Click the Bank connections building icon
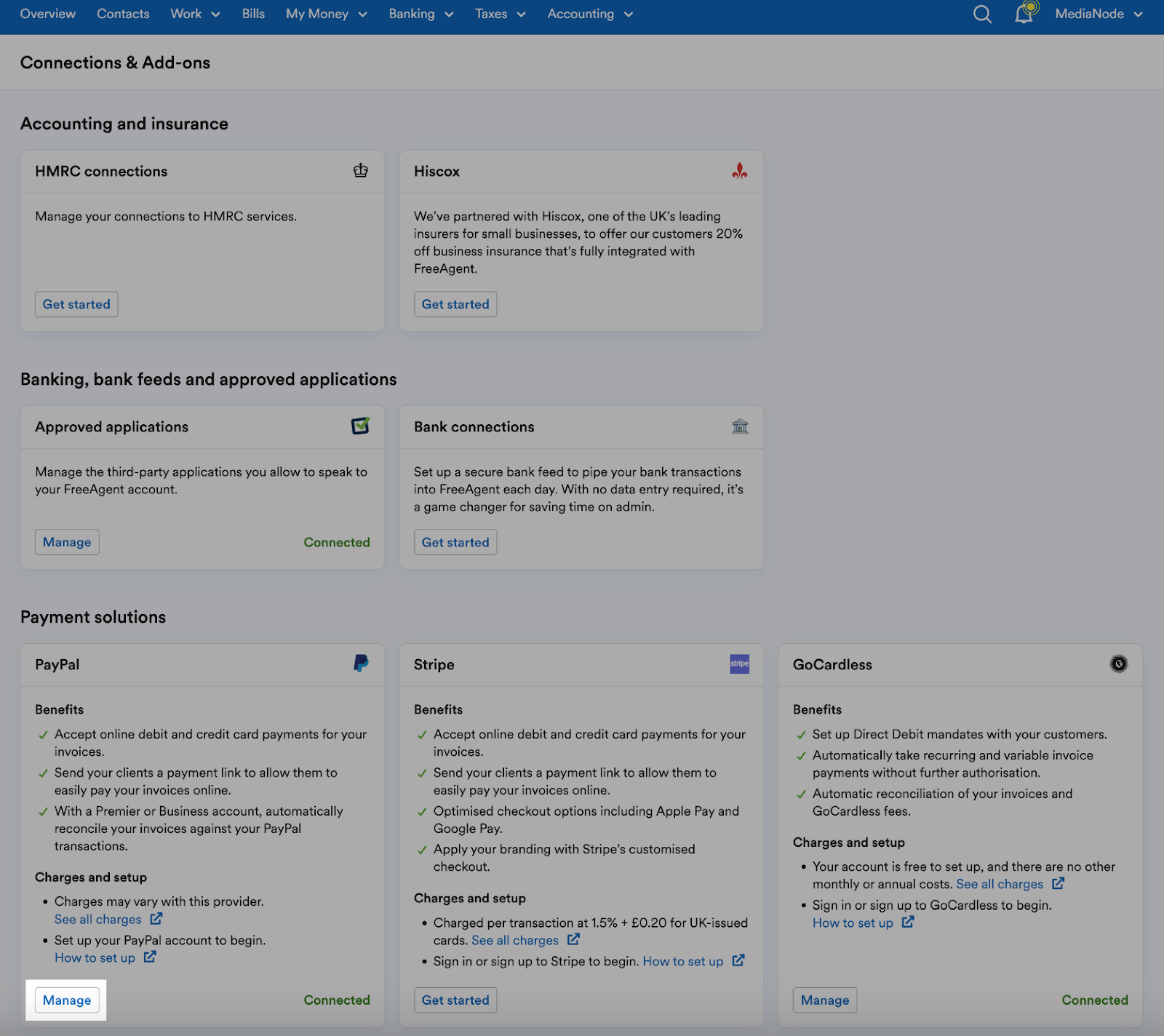The height and width of the screenshot is (1036, 1164). [x=740, y=426]
